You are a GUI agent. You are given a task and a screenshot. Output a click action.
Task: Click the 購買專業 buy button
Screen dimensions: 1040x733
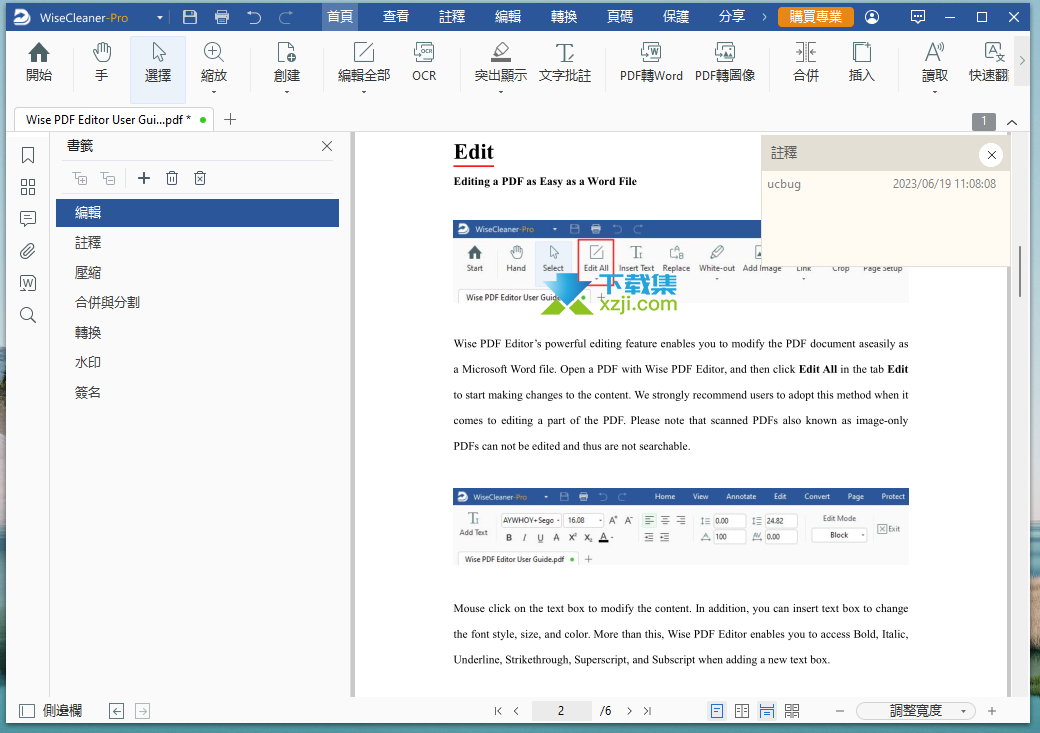[x=816, y=17]
